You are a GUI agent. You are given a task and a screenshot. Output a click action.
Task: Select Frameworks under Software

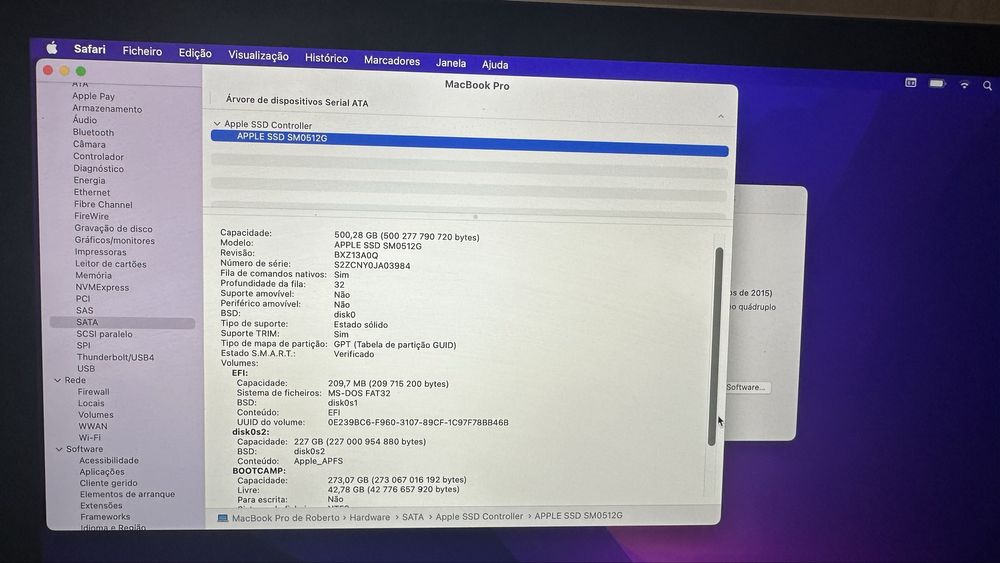click(x=105, y=517)
